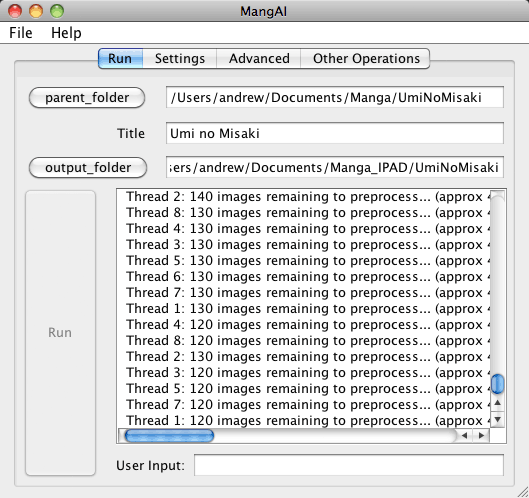Click the green zoom window button
Viewport: 529px width, 498px height.
57,11
